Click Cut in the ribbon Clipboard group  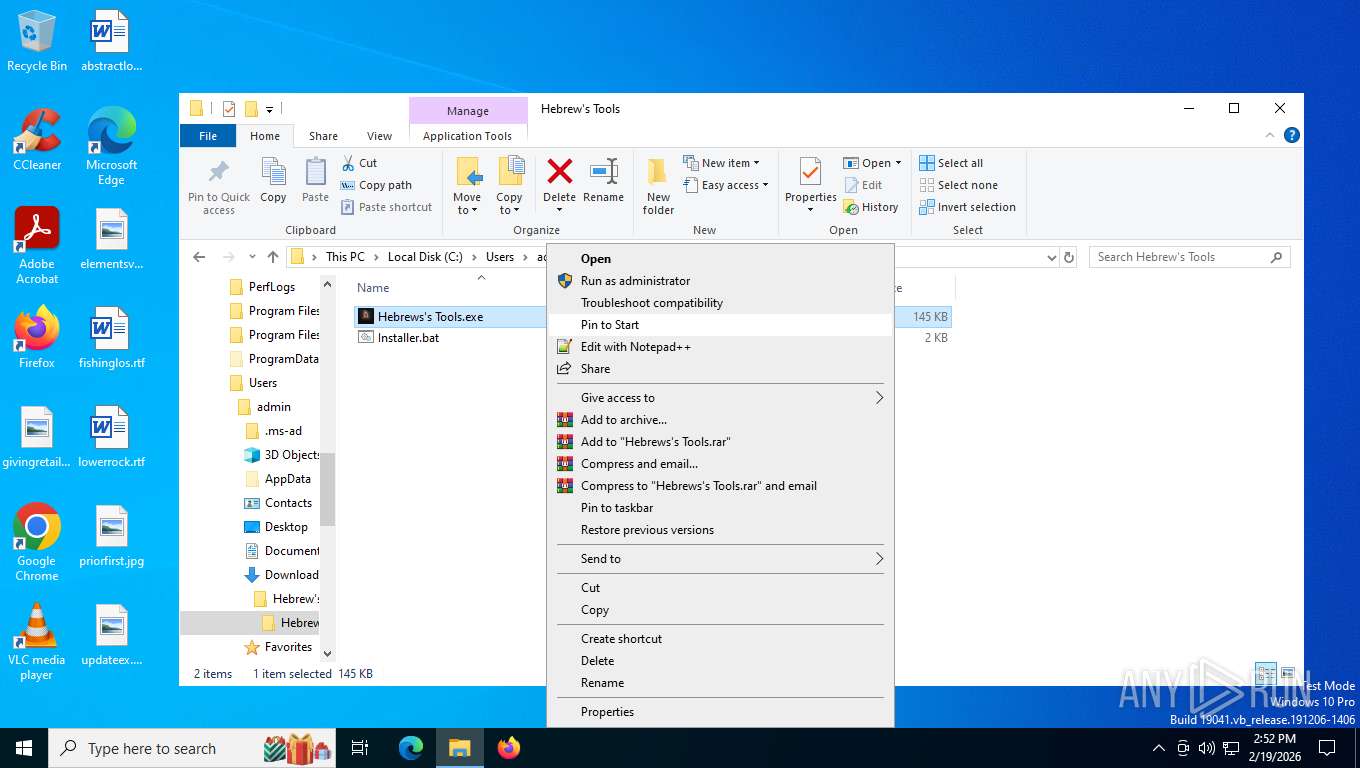[359, 163]
